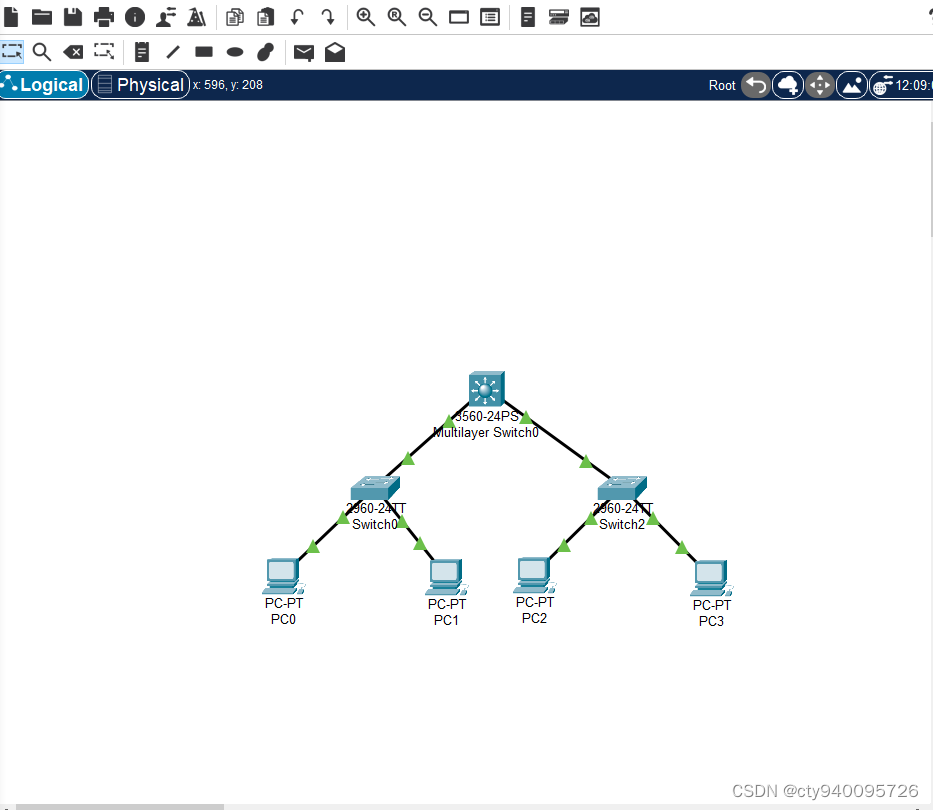Copy selection with Copy icon
The height and width of the screenshot is (810, 933).
(235, 17)
